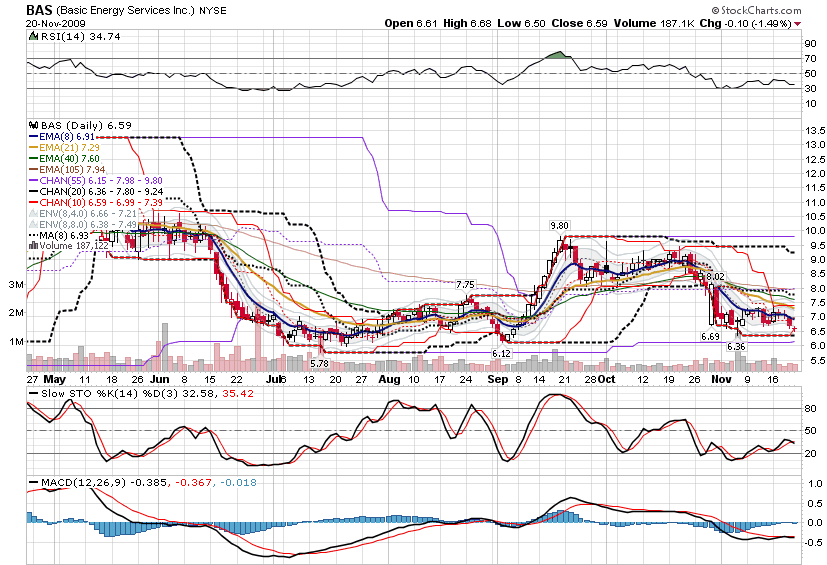Click the "May" month label on date axis
This screenshot has height=565, width=827.
pos(54,379)
